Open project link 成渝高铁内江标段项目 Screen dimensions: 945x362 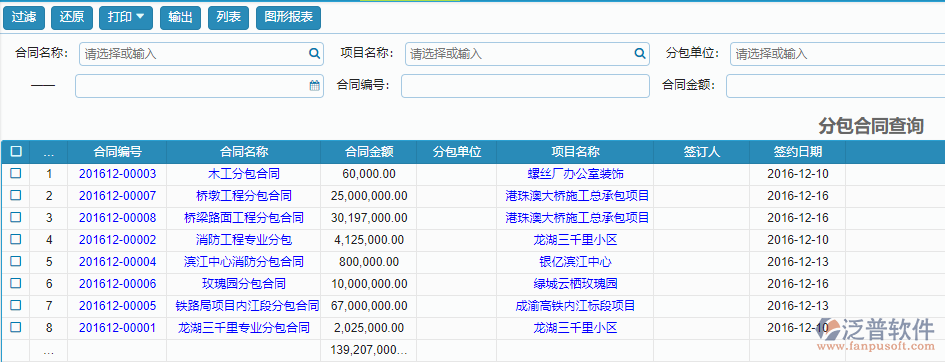click(576, 306)
